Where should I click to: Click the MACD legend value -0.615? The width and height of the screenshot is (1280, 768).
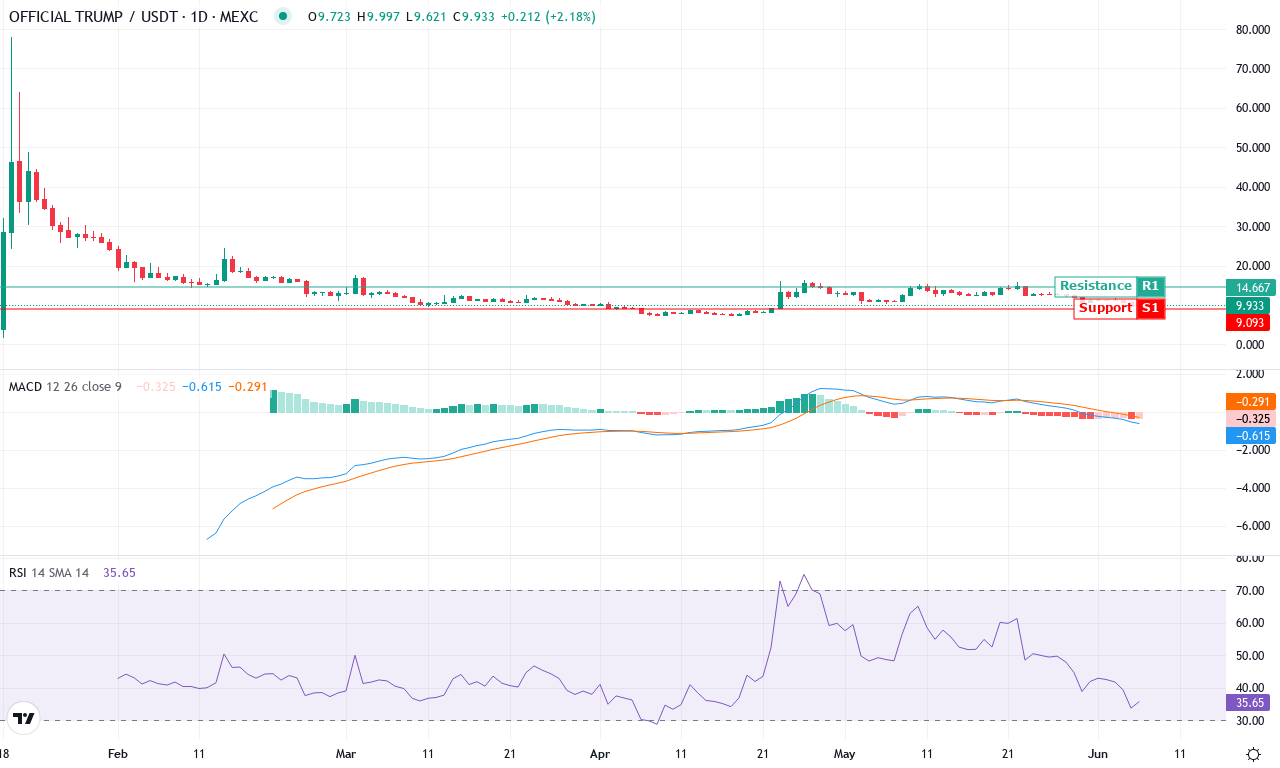click(202, 386)
